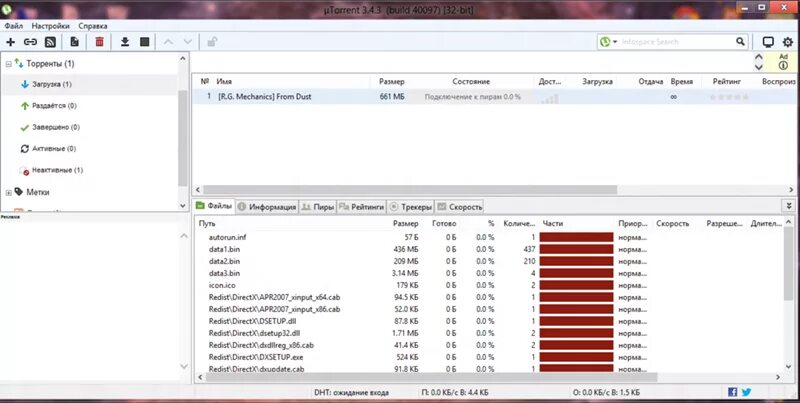Screen dimensions: 800x403
Task: Collapse the Торренты tree node
Action: point(8,64)
